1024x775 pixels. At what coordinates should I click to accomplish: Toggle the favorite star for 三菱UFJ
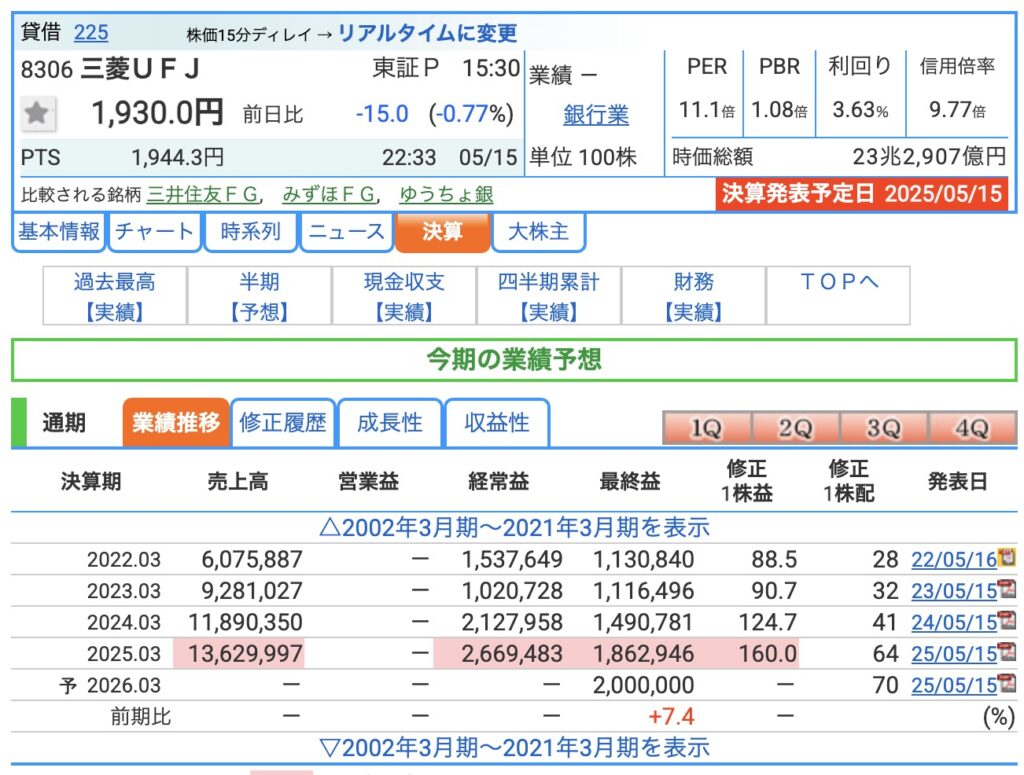(37, 114)
